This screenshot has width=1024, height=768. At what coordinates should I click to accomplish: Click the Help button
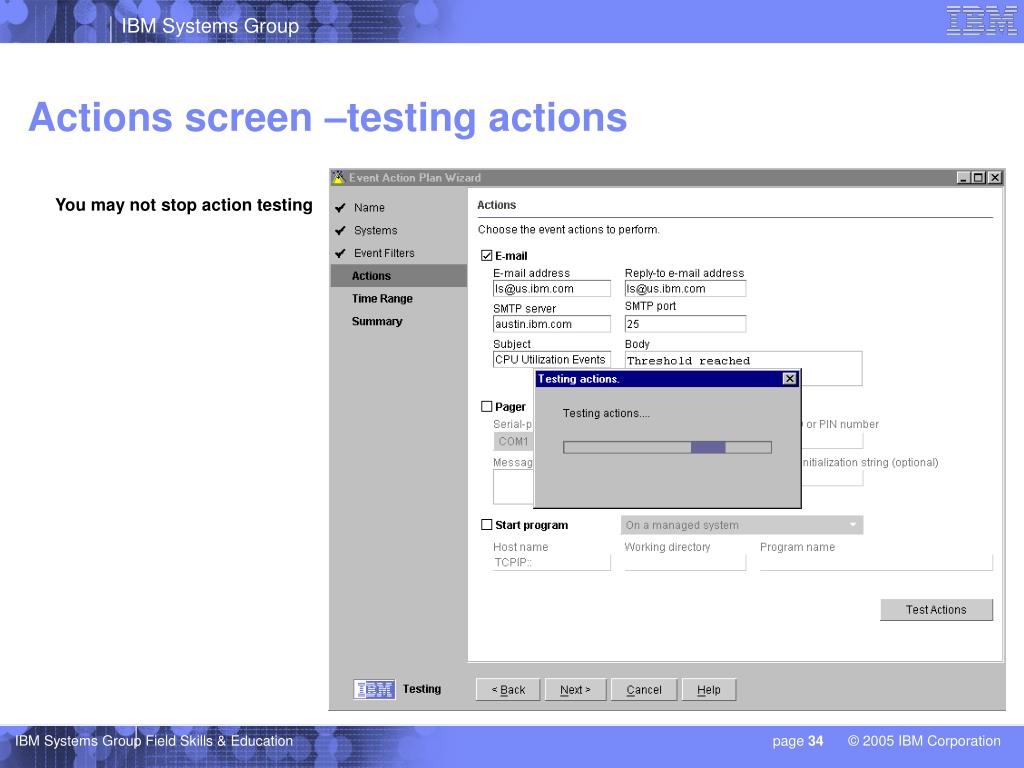tap(709, 690)
